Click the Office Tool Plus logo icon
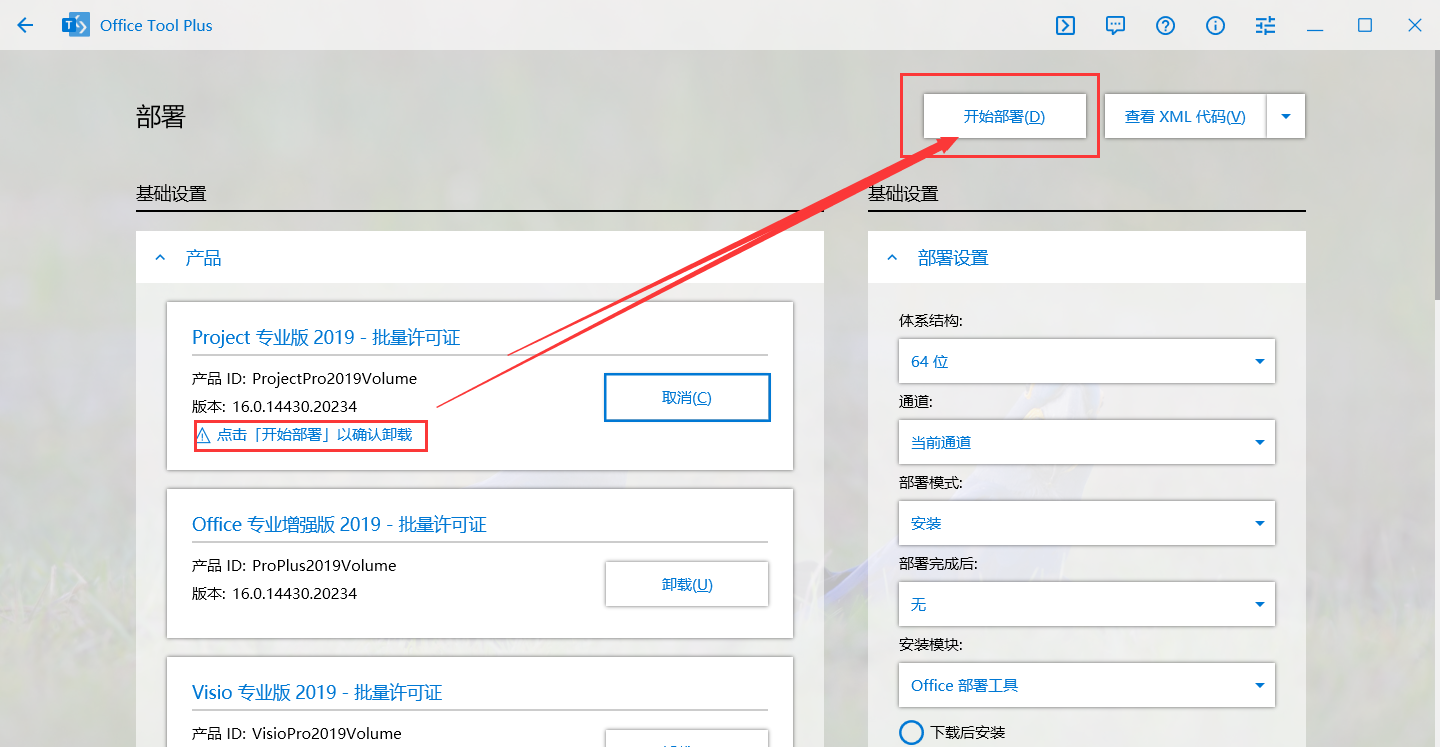Image resolution: width=1440 pixels, height=747 pixels. [x=75, y=25]
